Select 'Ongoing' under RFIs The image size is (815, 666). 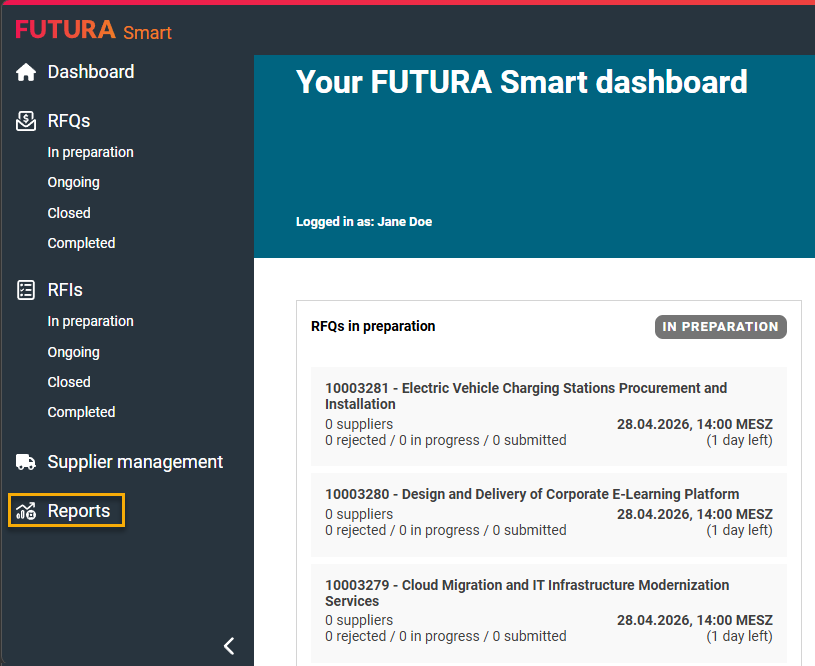coord(73,352)
